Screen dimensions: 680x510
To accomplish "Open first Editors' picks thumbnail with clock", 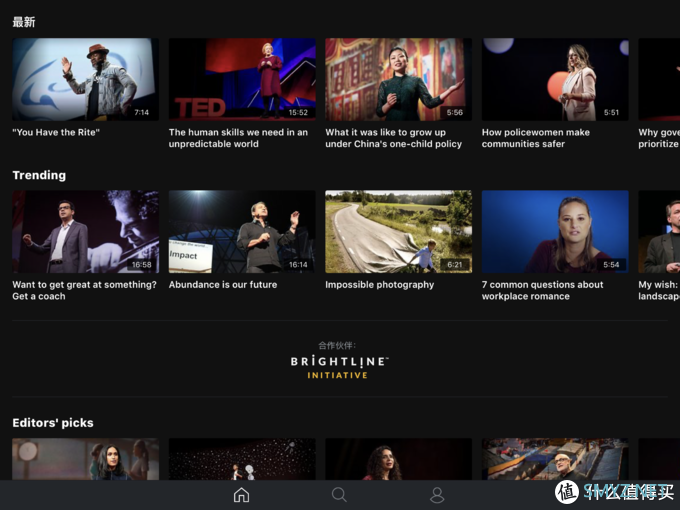I will point(85,459).
